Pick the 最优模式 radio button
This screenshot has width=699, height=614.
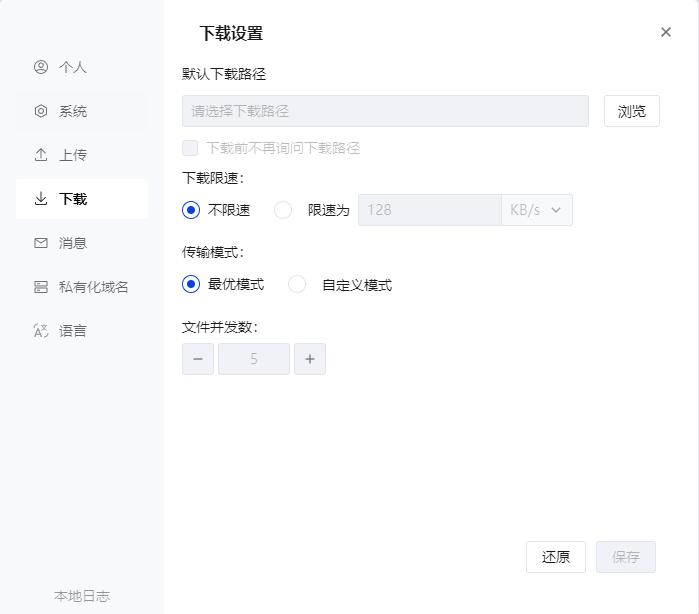click(x=191, y=284)
